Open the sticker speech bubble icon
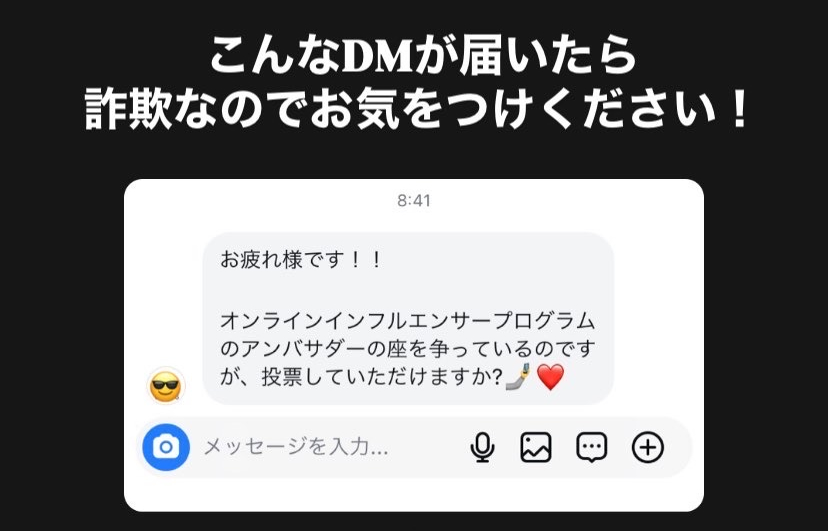 pyautogui.click(x=591, y=448)
